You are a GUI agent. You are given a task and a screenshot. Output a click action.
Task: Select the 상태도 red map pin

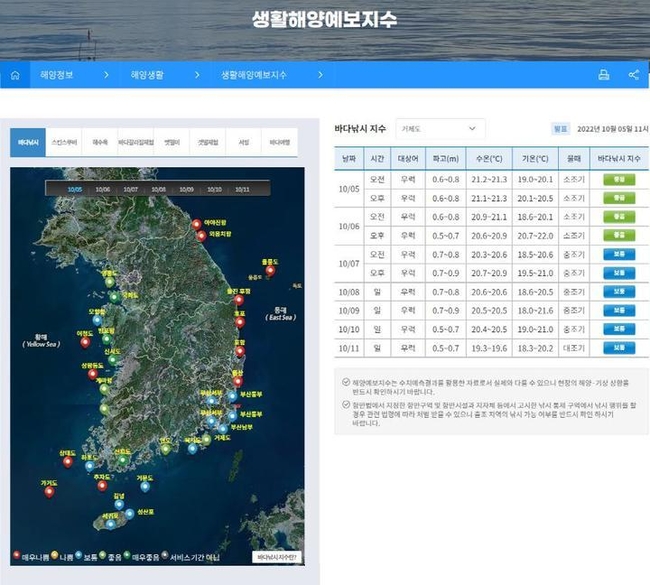(x=67, y=460)
